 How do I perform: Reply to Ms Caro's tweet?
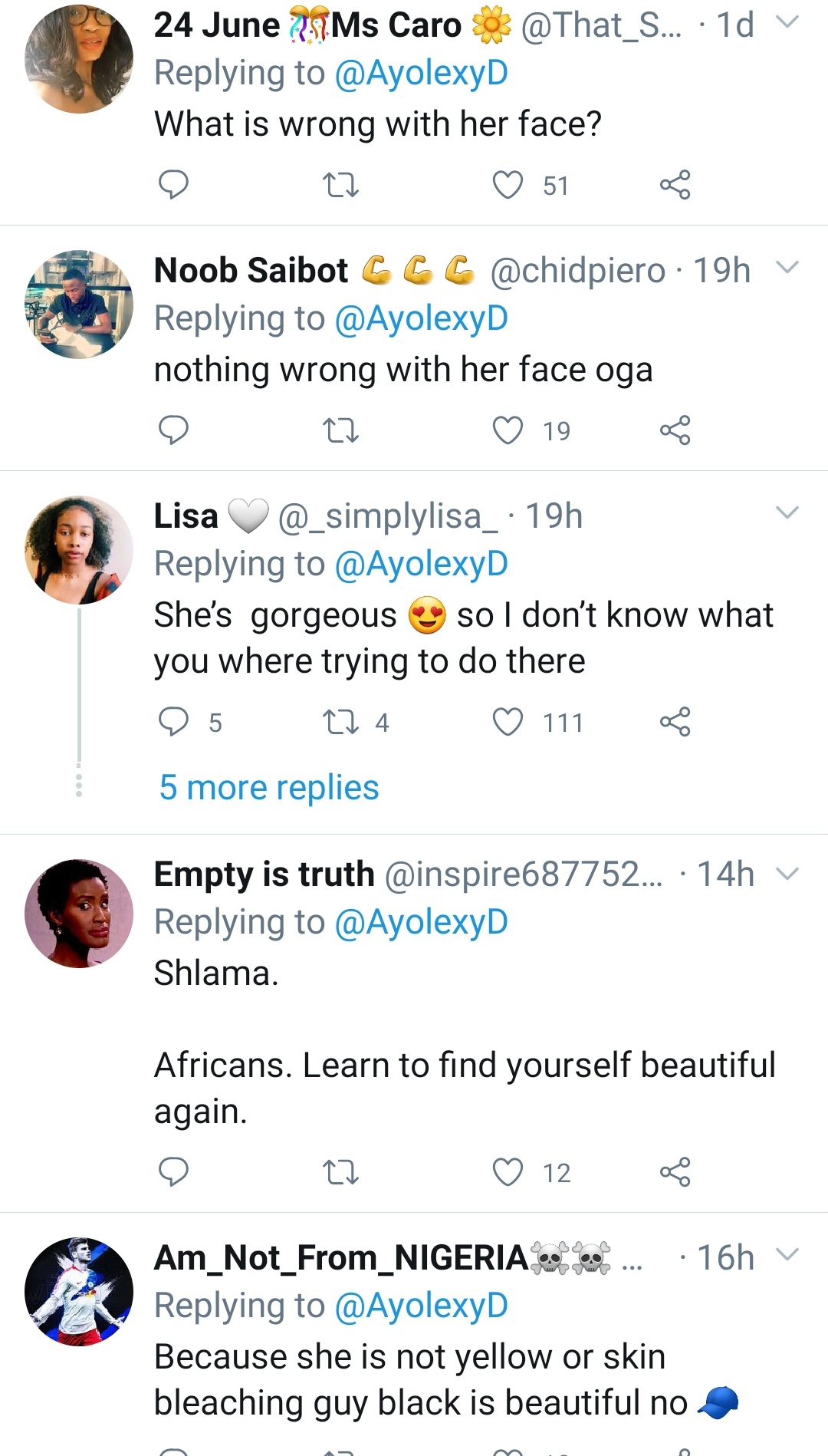click(173, 185)
